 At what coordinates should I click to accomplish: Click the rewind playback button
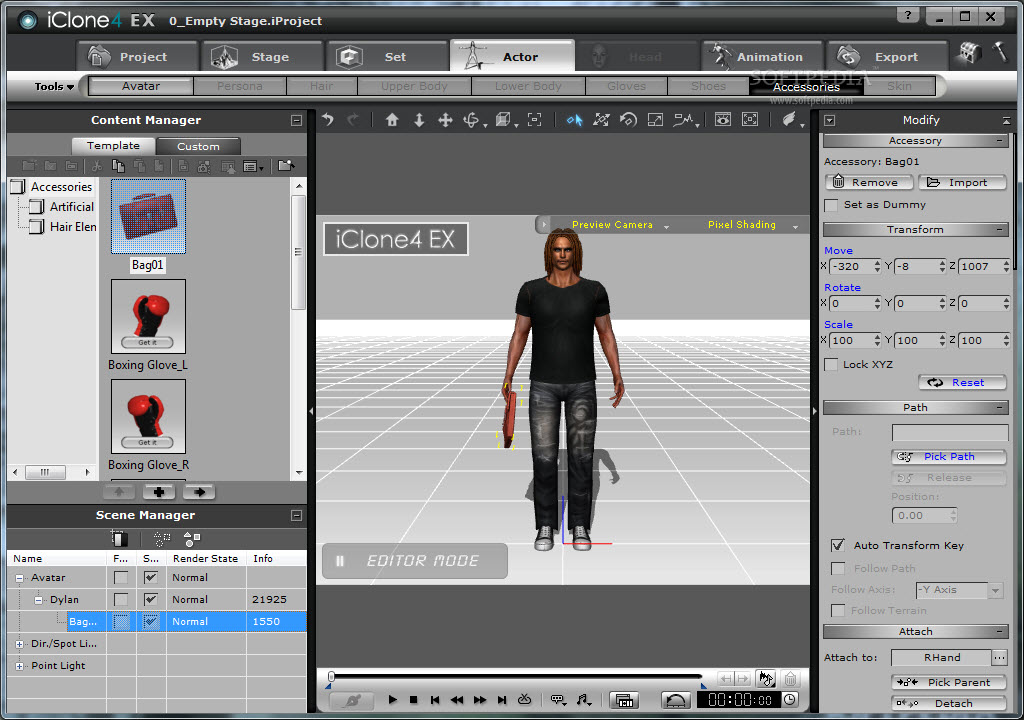[x=457, y=700]
